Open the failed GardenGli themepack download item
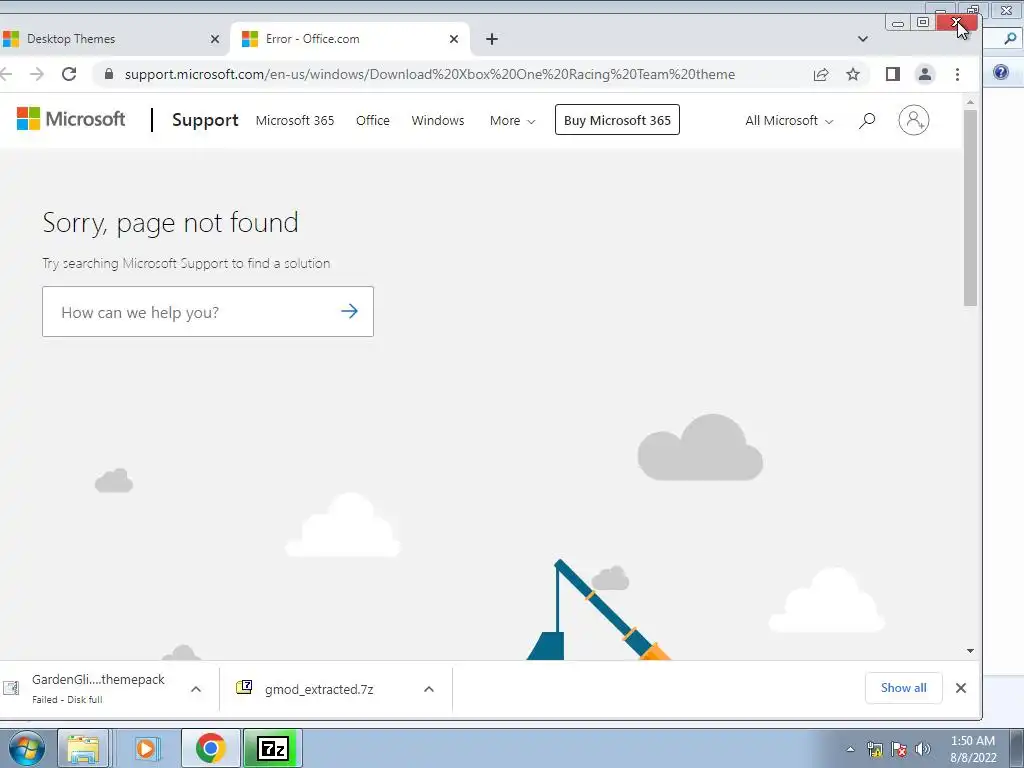This screenshot has width=1024, height=768. pos(91,688)
